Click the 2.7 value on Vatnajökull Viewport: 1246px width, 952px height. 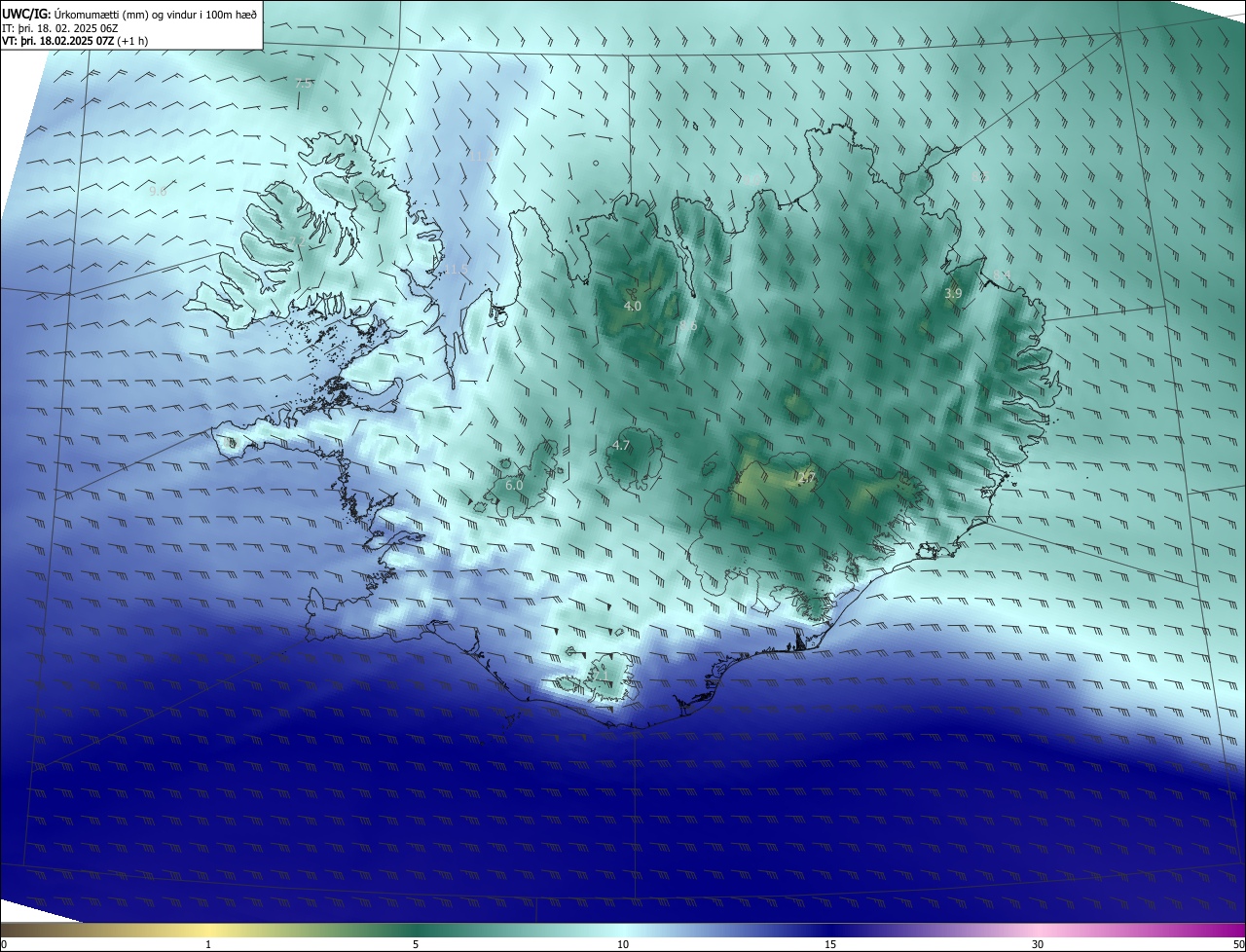pyautogui.click(x=806, y=477)
